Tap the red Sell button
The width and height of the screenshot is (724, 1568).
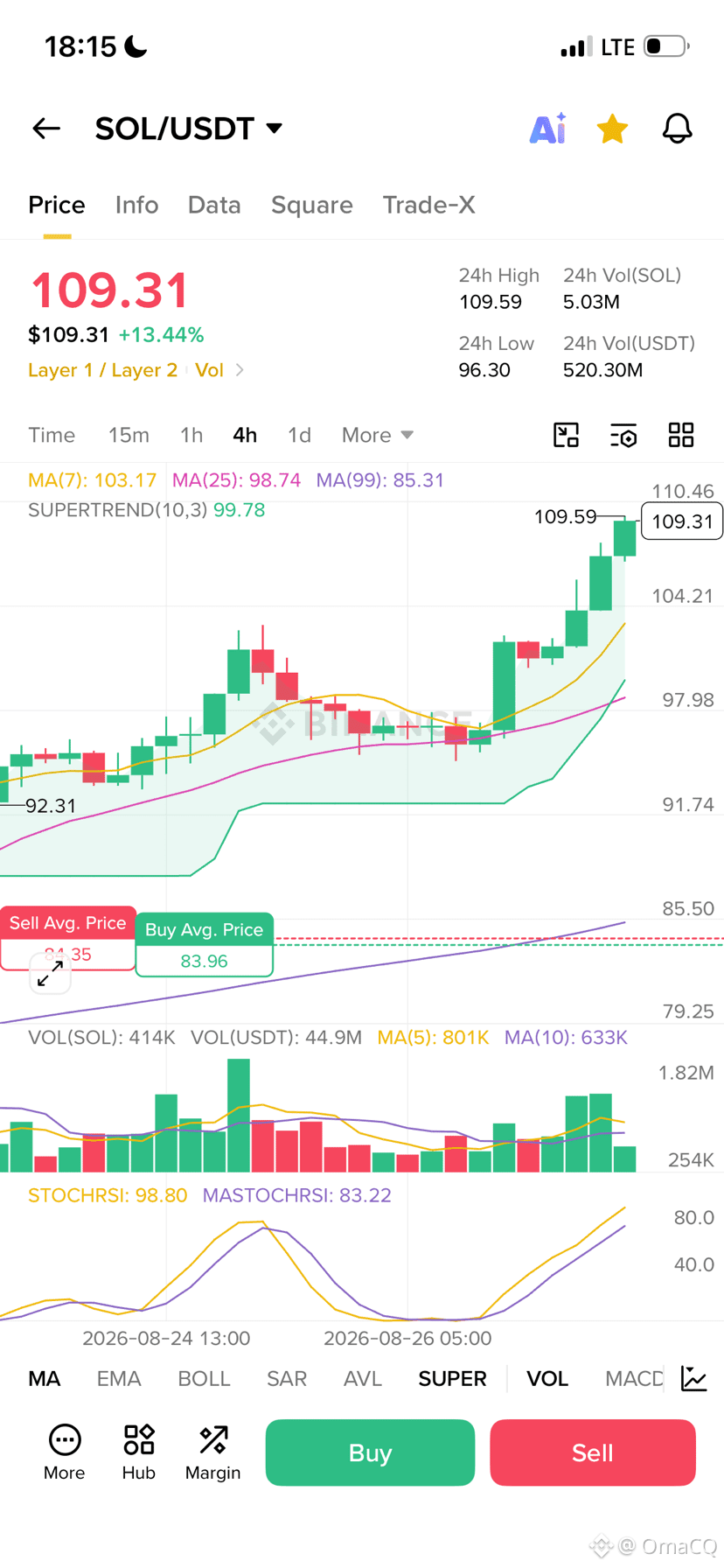[x=593, y=1452]
